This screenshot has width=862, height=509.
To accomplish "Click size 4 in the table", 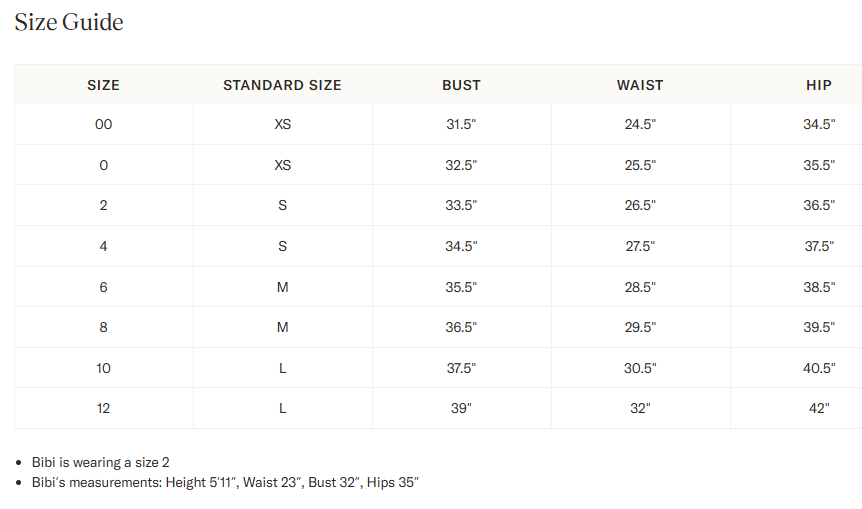I will (x=103, y=246).
